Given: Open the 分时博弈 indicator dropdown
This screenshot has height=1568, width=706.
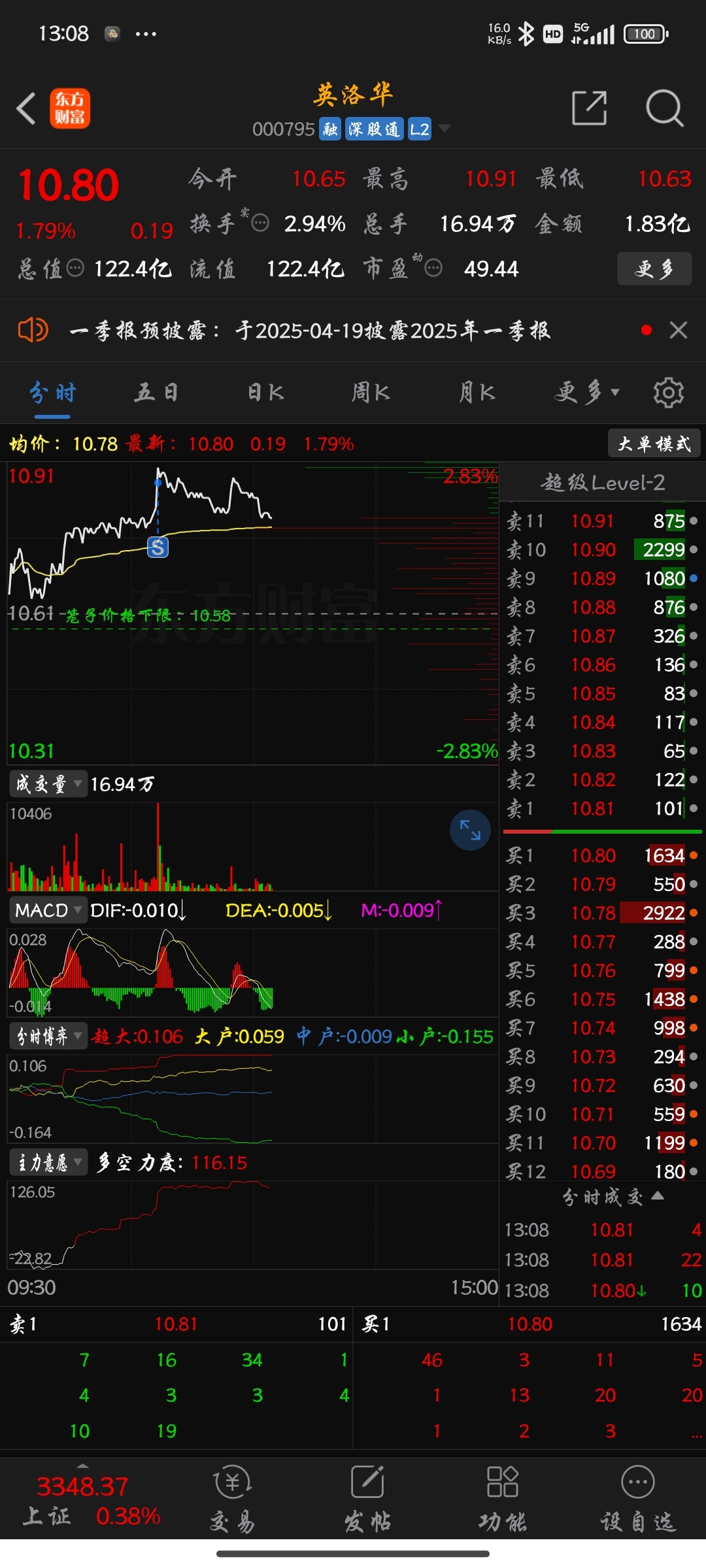Looking at the screenshot, I should coord(48,1036).
